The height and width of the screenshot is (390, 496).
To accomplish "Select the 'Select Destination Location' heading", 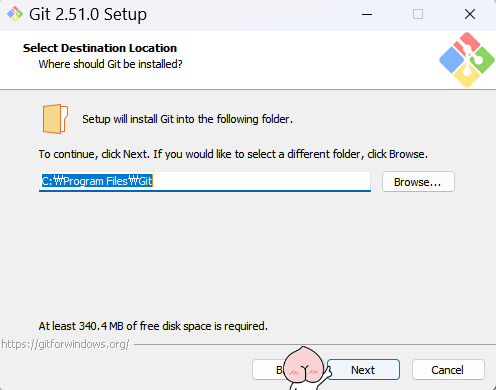I will (100, 48).
